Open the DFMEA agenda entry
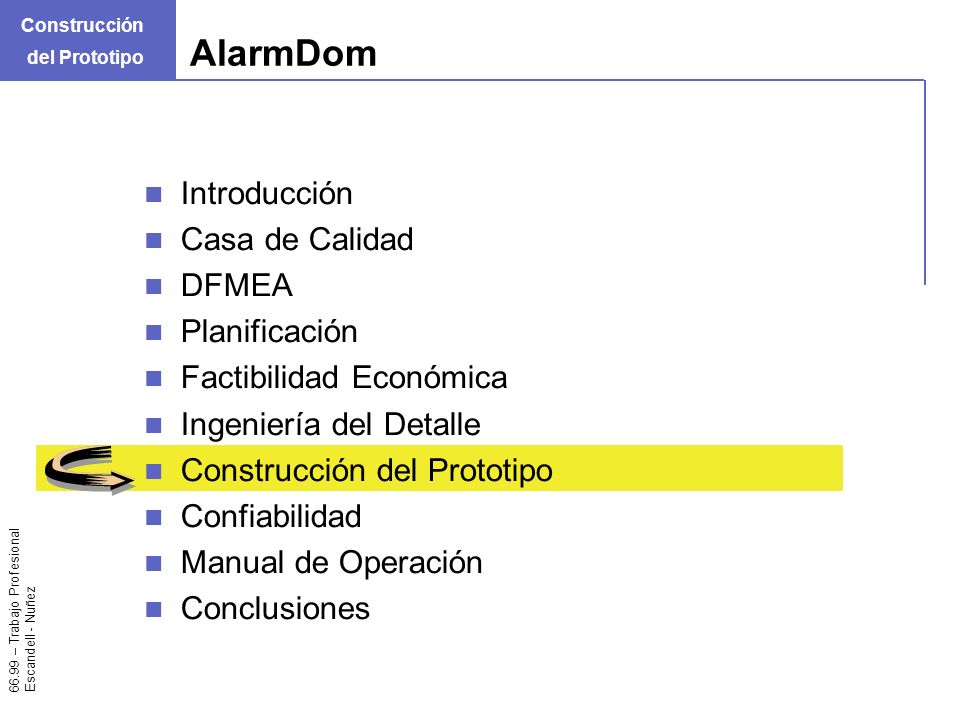960x720 pixels. (237, 285)
